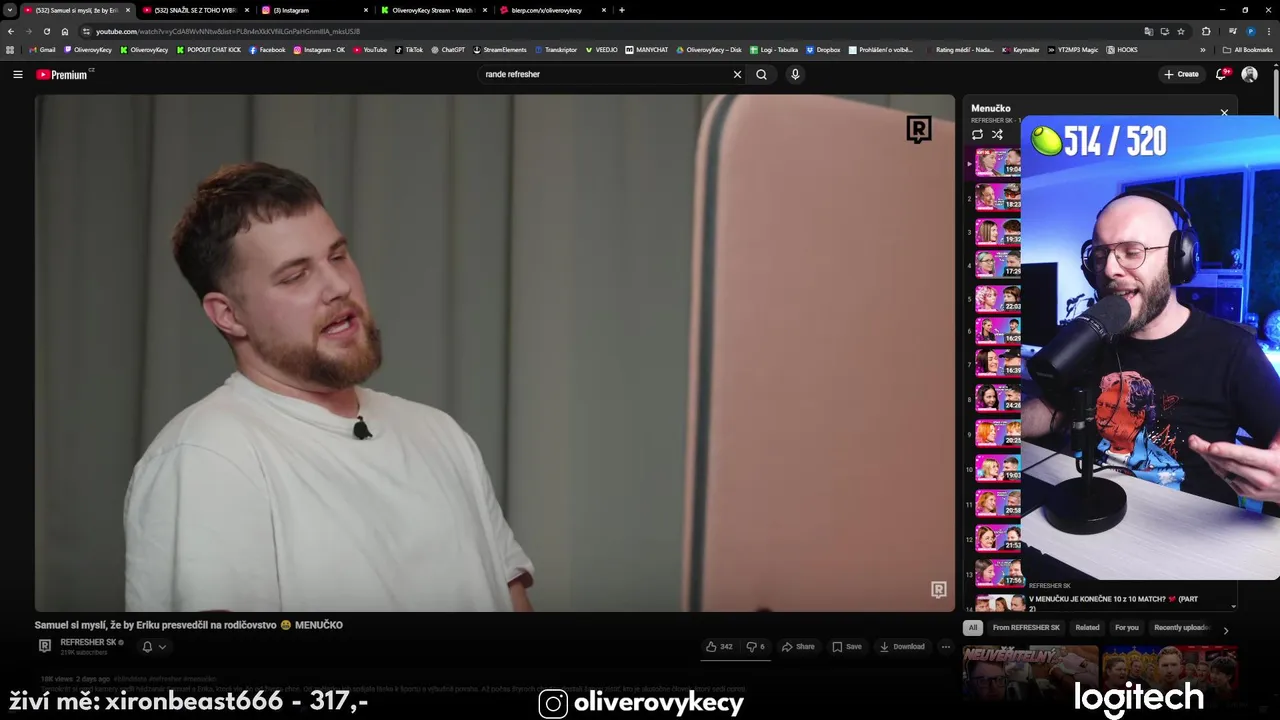
Task: Open the StreamElements bookmark
Action: [500, 49]
